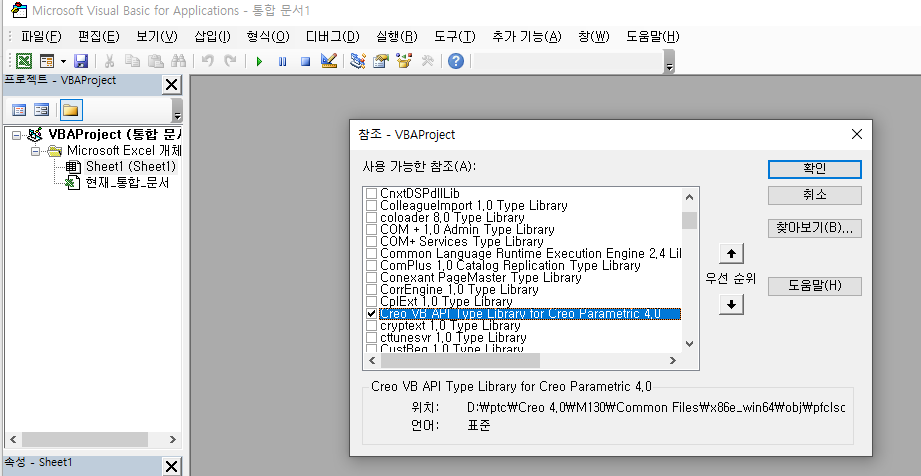This screenshot has height=476, width=921.
Task: Open the 삽입(I) menu
Action: tap(213, 36)
